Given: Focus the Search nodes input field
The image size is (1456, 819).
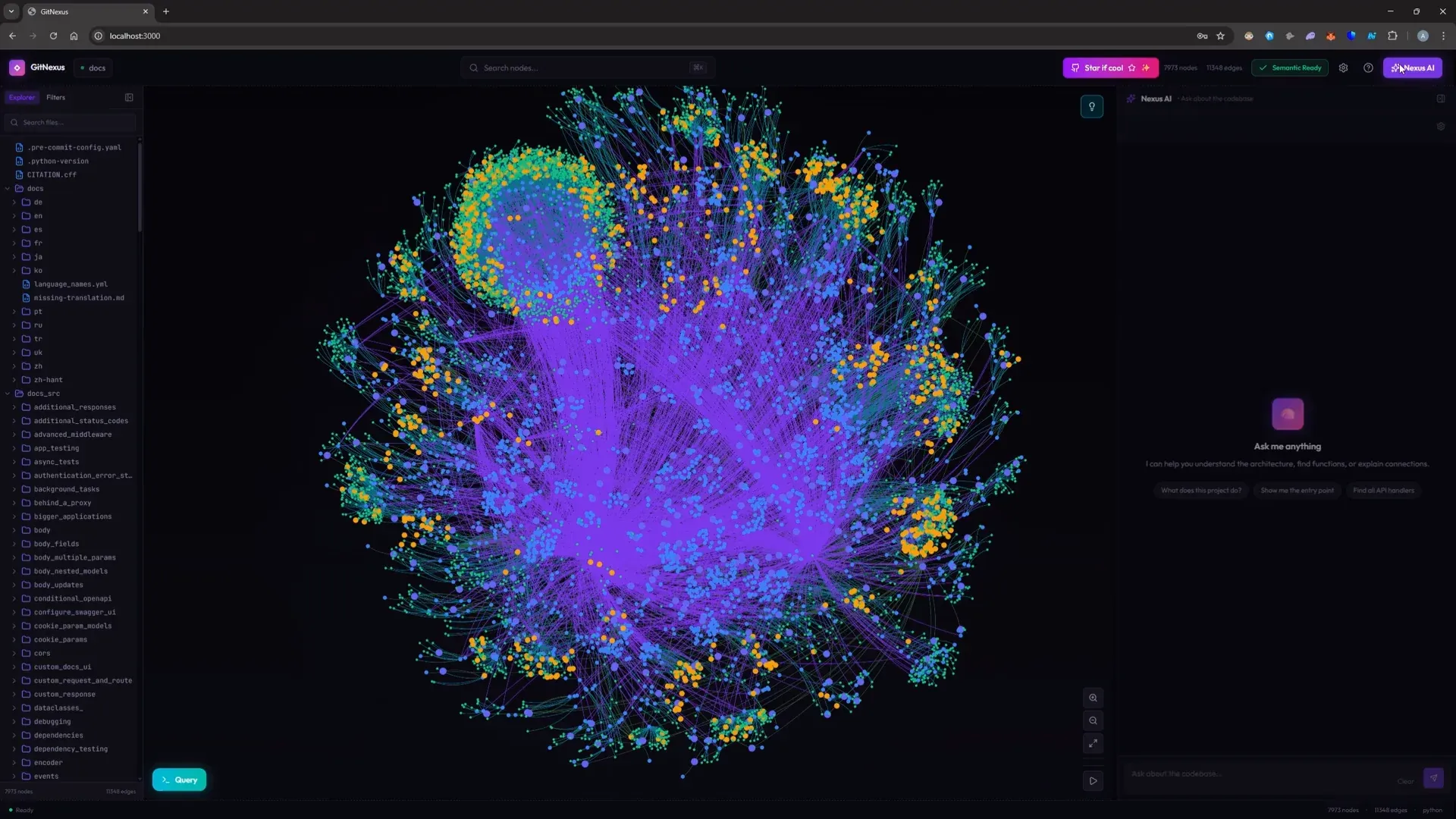Looking at the screenshot, I should [587, 68].
